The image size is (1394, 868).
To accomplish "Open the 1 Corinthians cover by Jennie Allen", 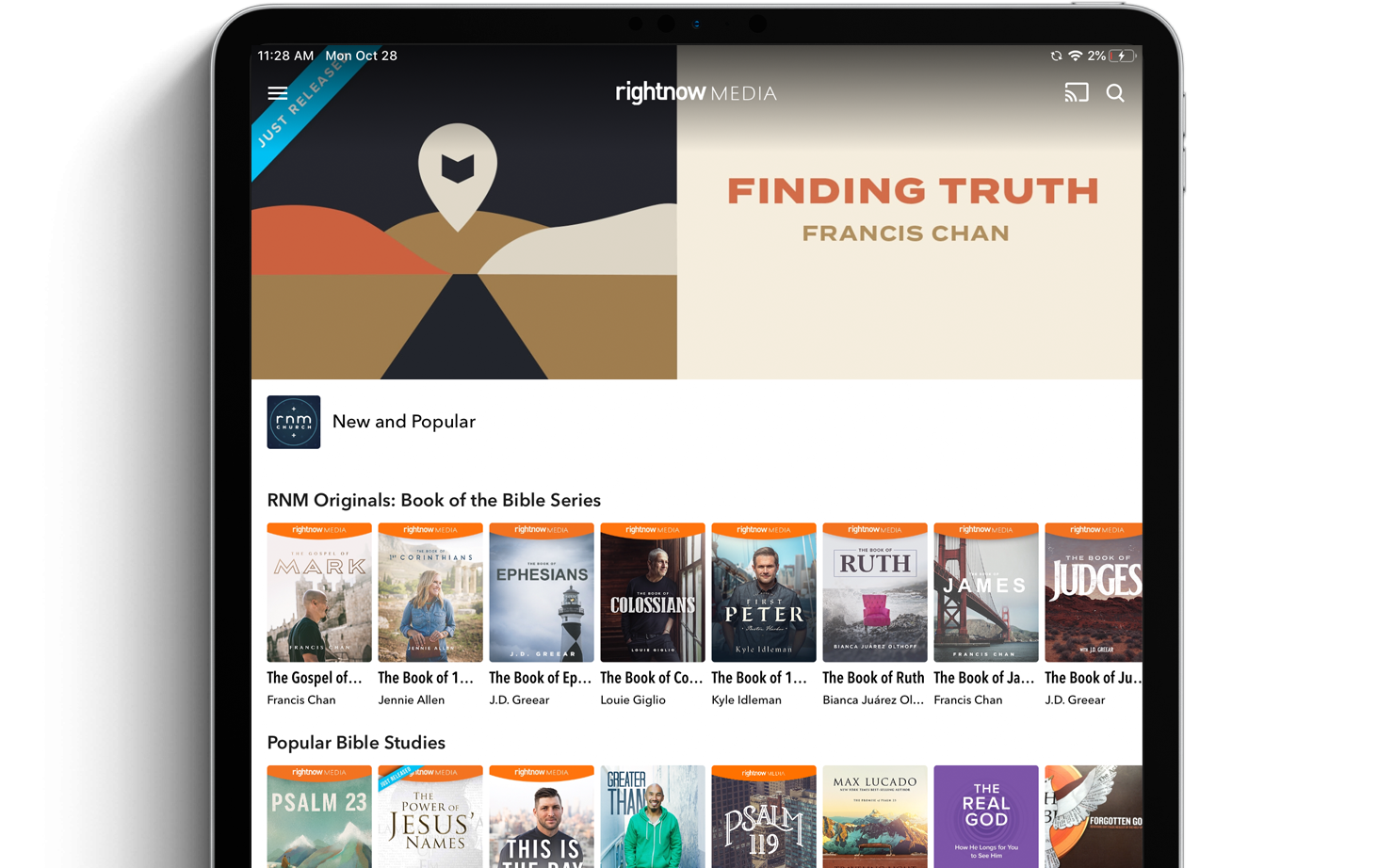I will click(x=430, y=592).
